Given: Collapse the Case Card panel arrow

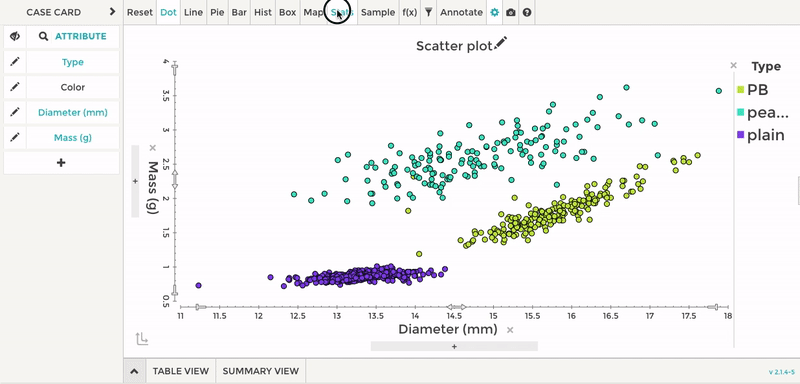Looking at the screenshot, I should click(x=113, y=12).
